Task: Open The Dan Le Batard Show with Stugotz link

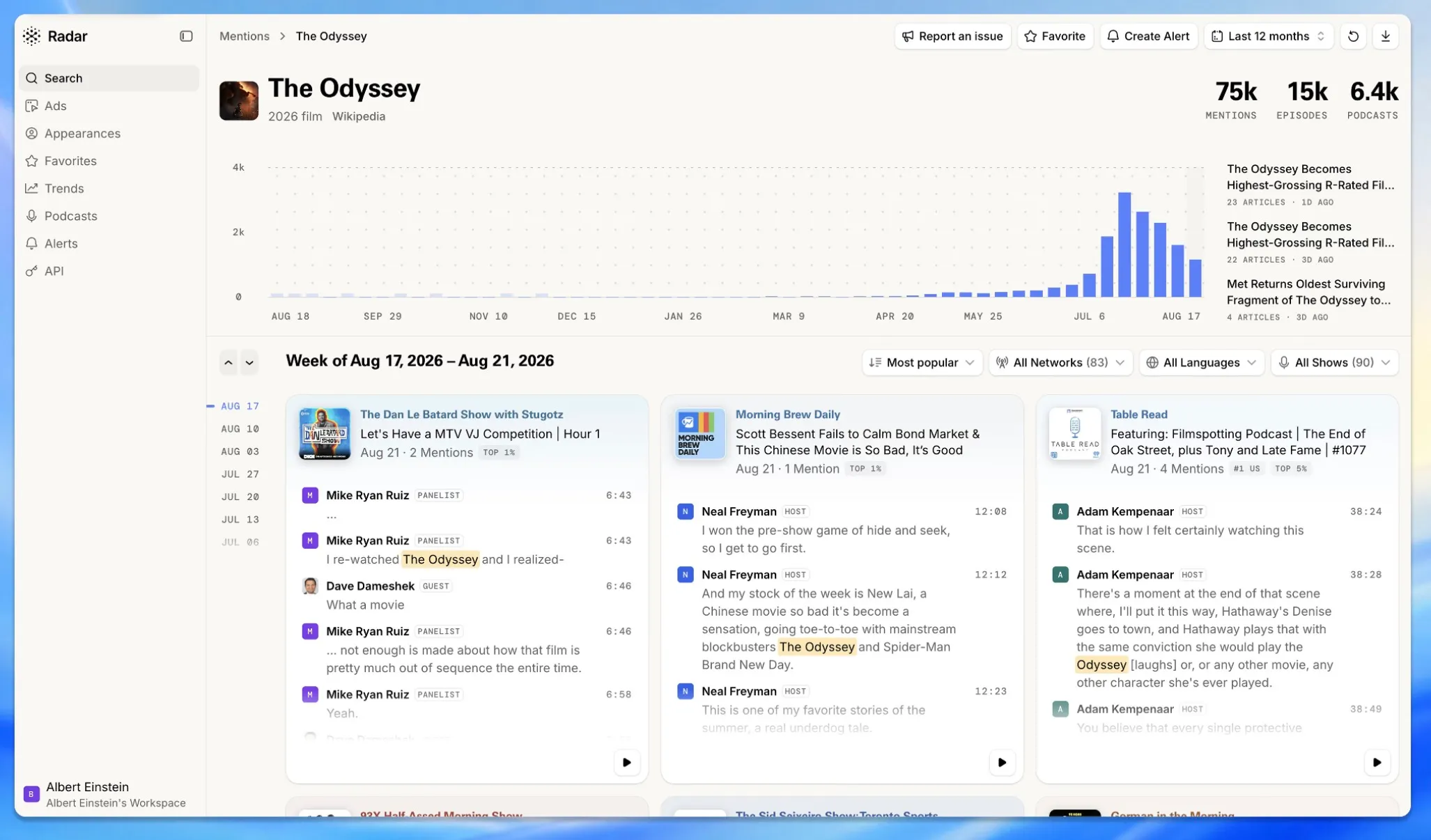Action: (461, 414)
